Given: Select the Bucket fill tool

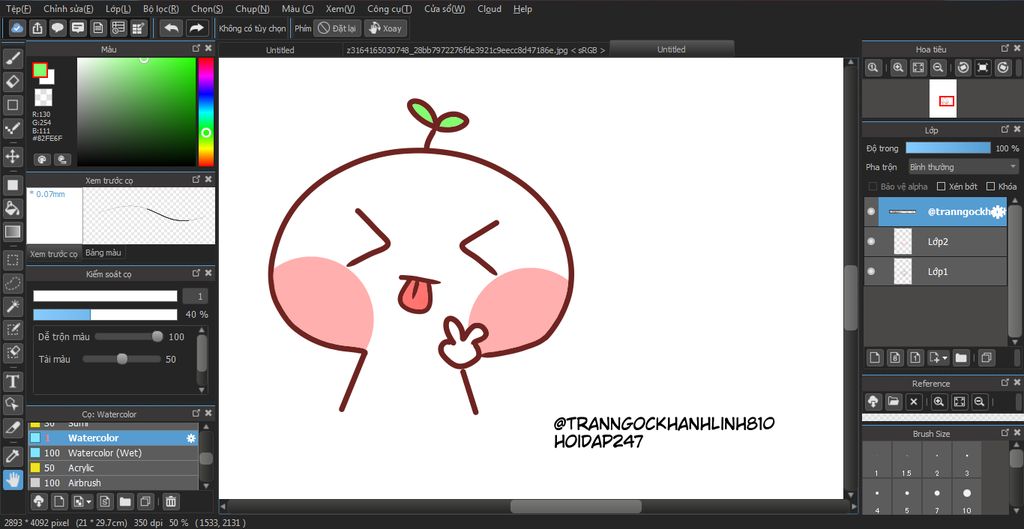Looking at the screenshot, I should pyautogui.click(x=13, y=208).
